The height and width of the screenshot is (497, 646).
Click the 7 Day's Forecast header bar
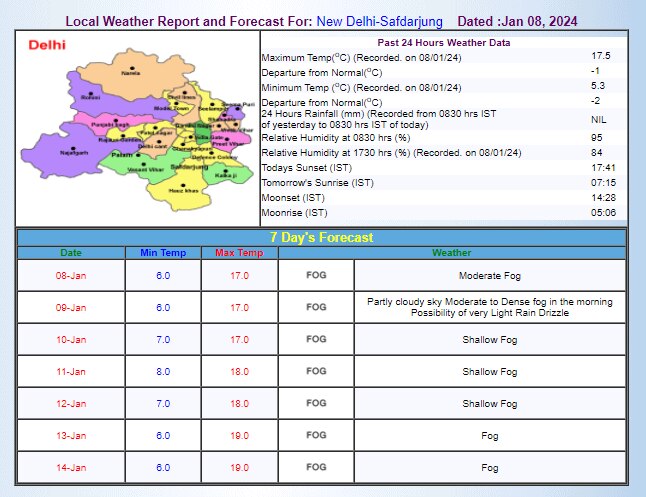click(x=321, y=237)
